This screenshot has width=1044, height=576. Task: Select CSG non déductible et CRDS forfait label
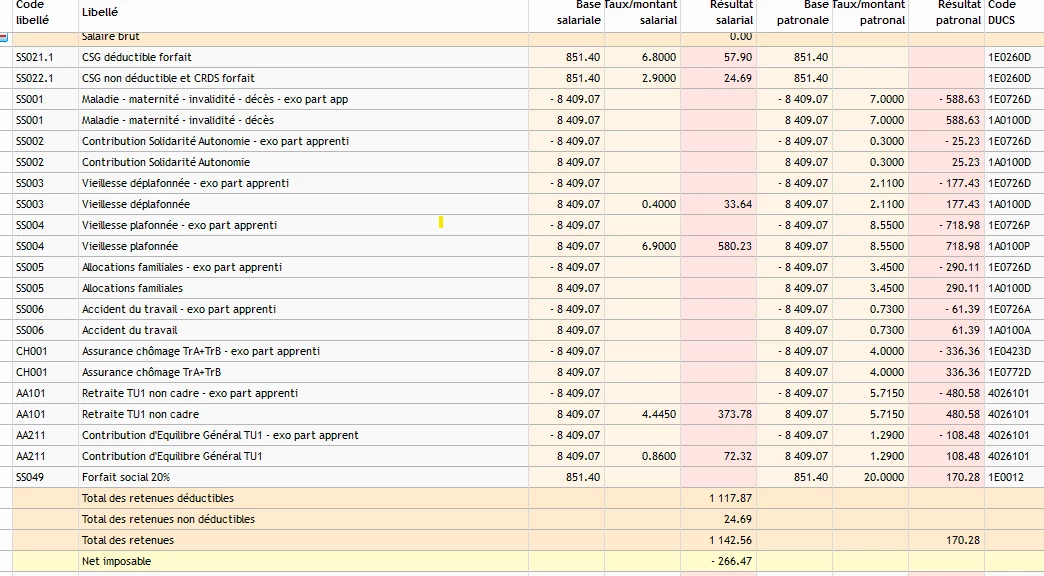click(x=168, y=78)
